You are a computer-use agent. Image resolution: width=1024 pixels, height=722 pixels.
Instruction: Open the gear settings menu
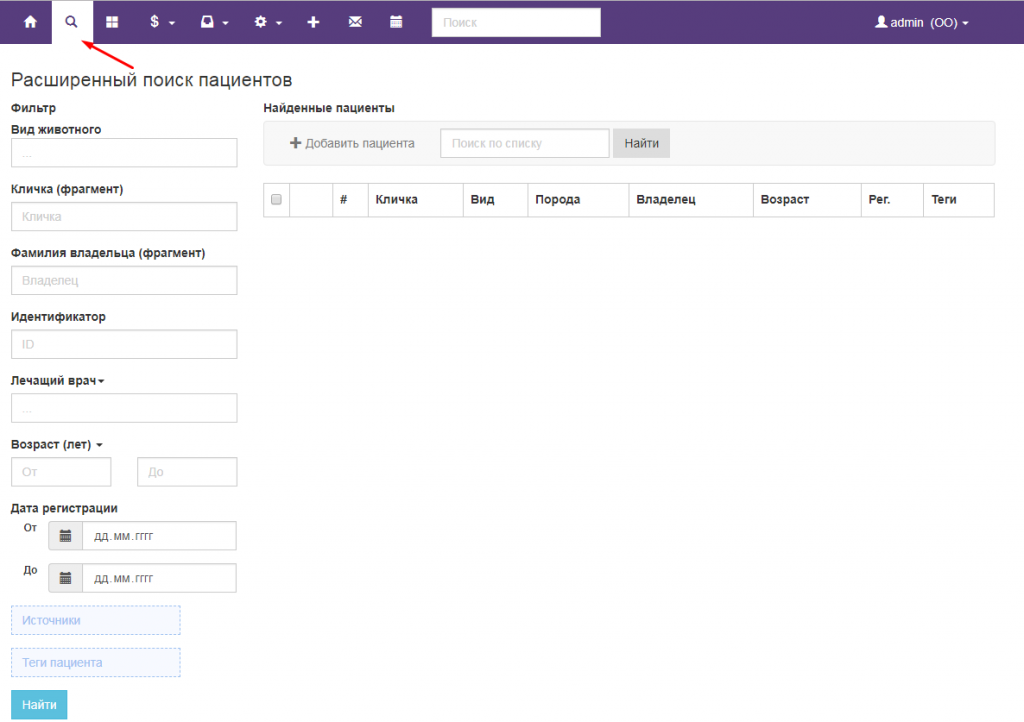click(x=268, y=22)
